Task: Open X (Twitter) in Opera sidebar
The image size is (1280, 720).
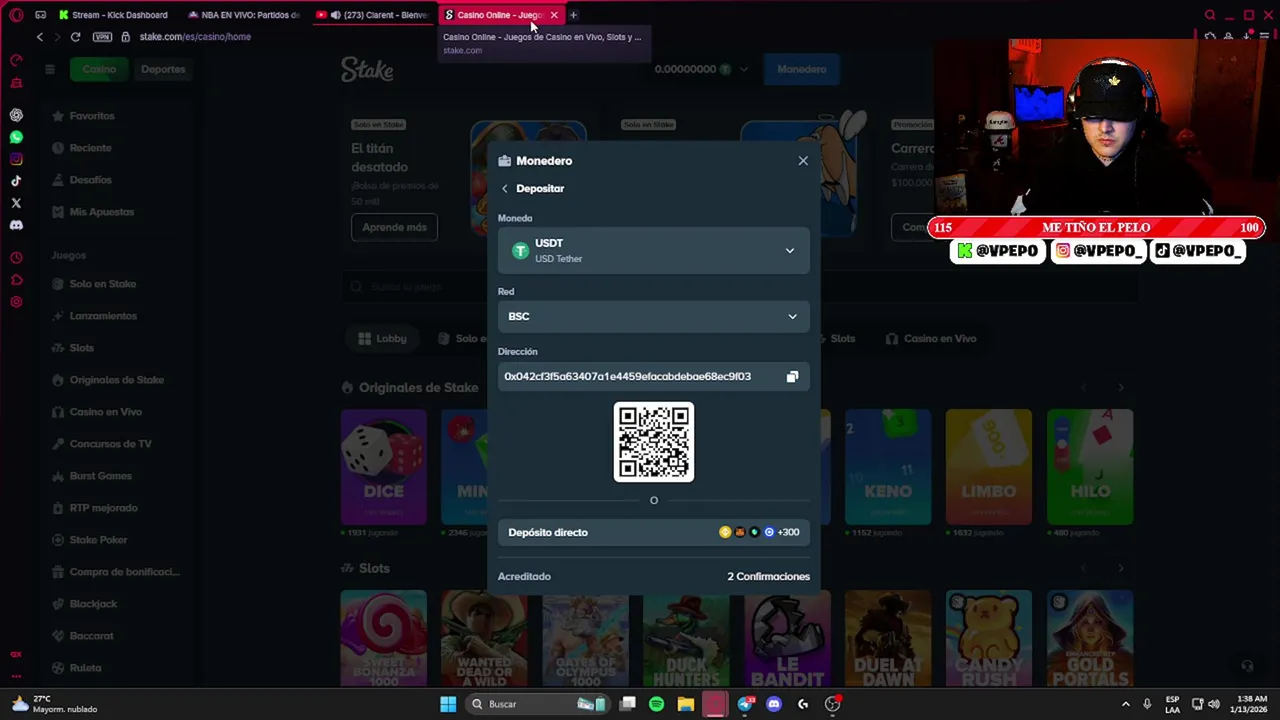Action: (x=16, y=203)
